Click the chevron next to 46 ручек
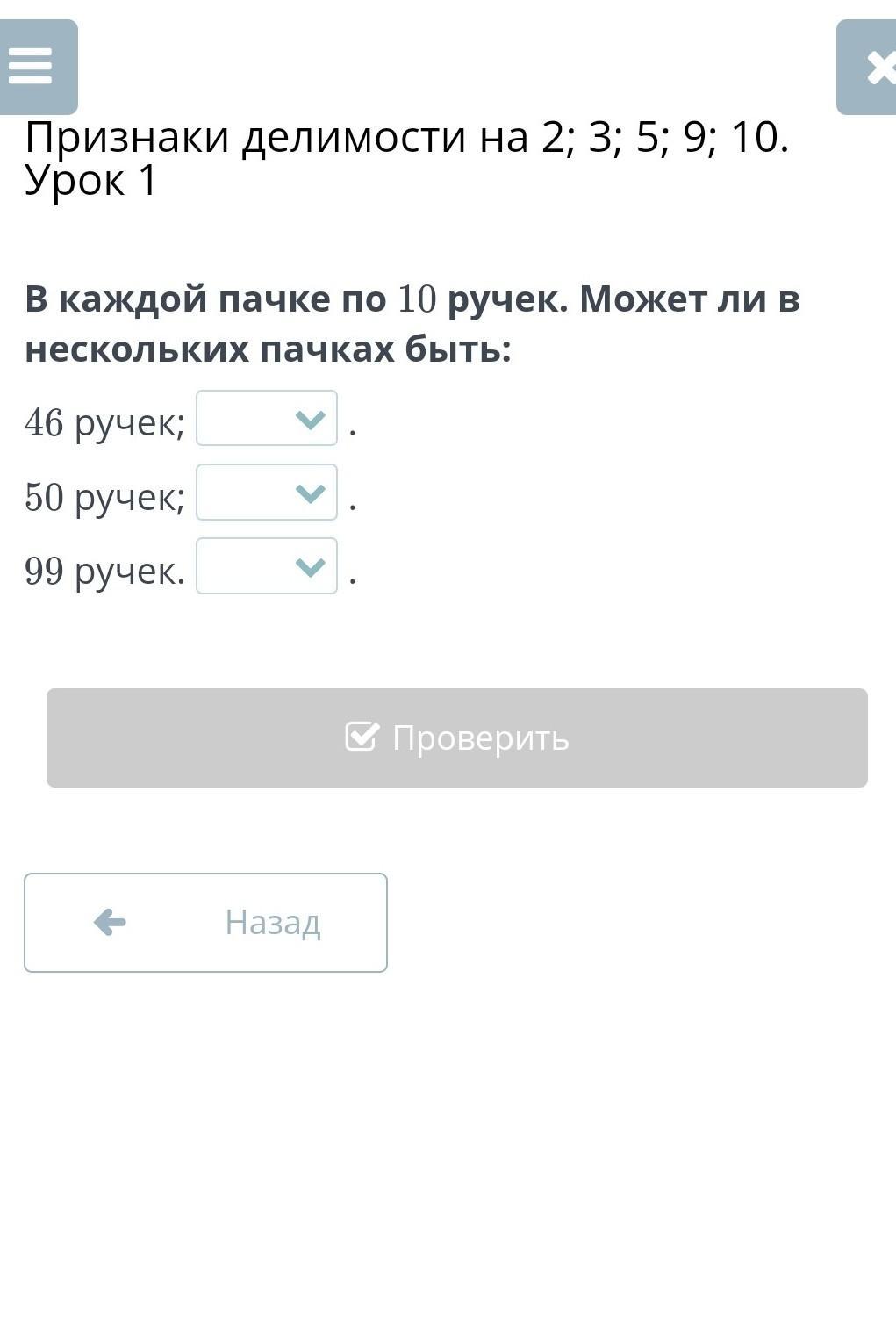Screen dimensions: 896x1324 coord(311,420)
